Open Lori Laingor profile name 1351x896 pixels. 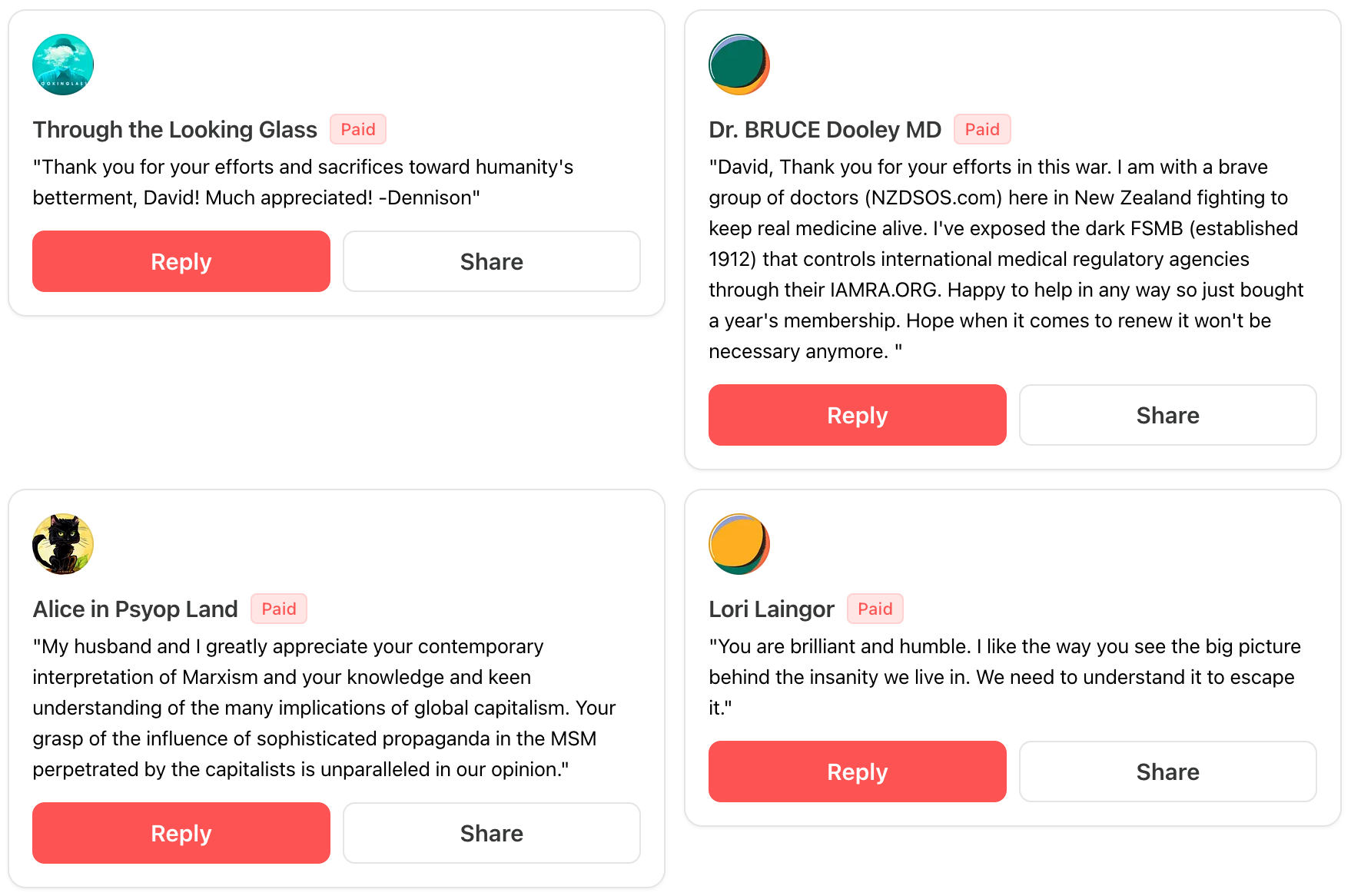771,609
